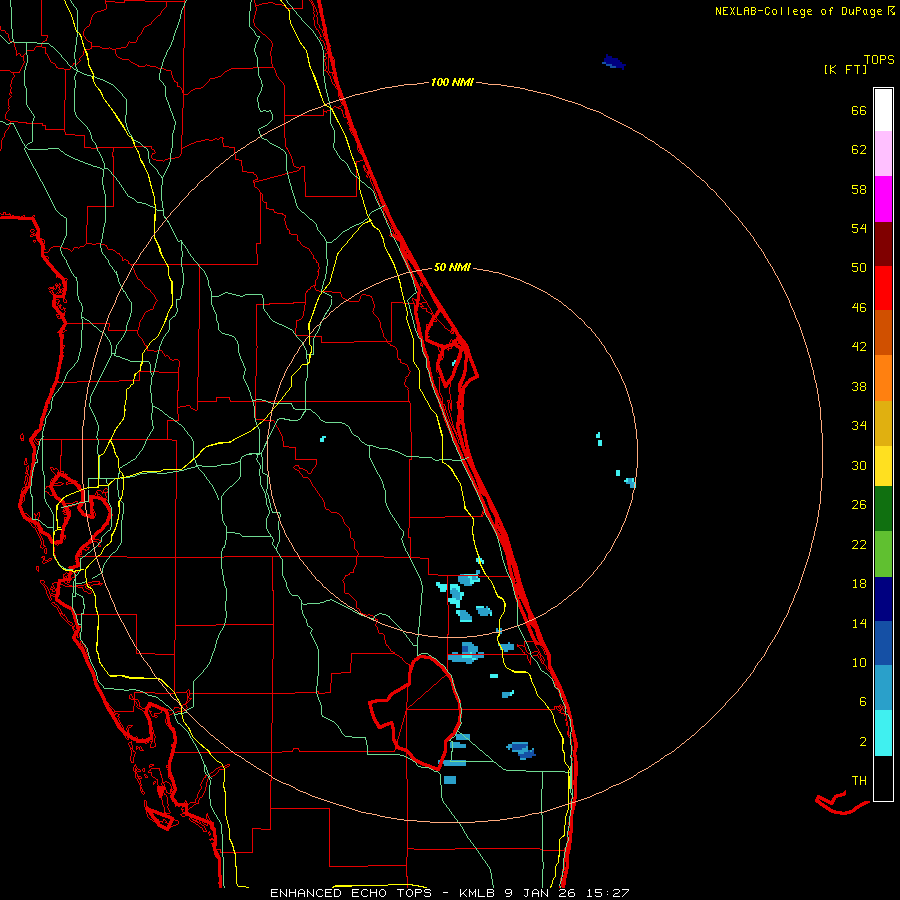Click the dark green legend swatch
The width and height of the screenshot is (900, 900).
tap(883, 509)
